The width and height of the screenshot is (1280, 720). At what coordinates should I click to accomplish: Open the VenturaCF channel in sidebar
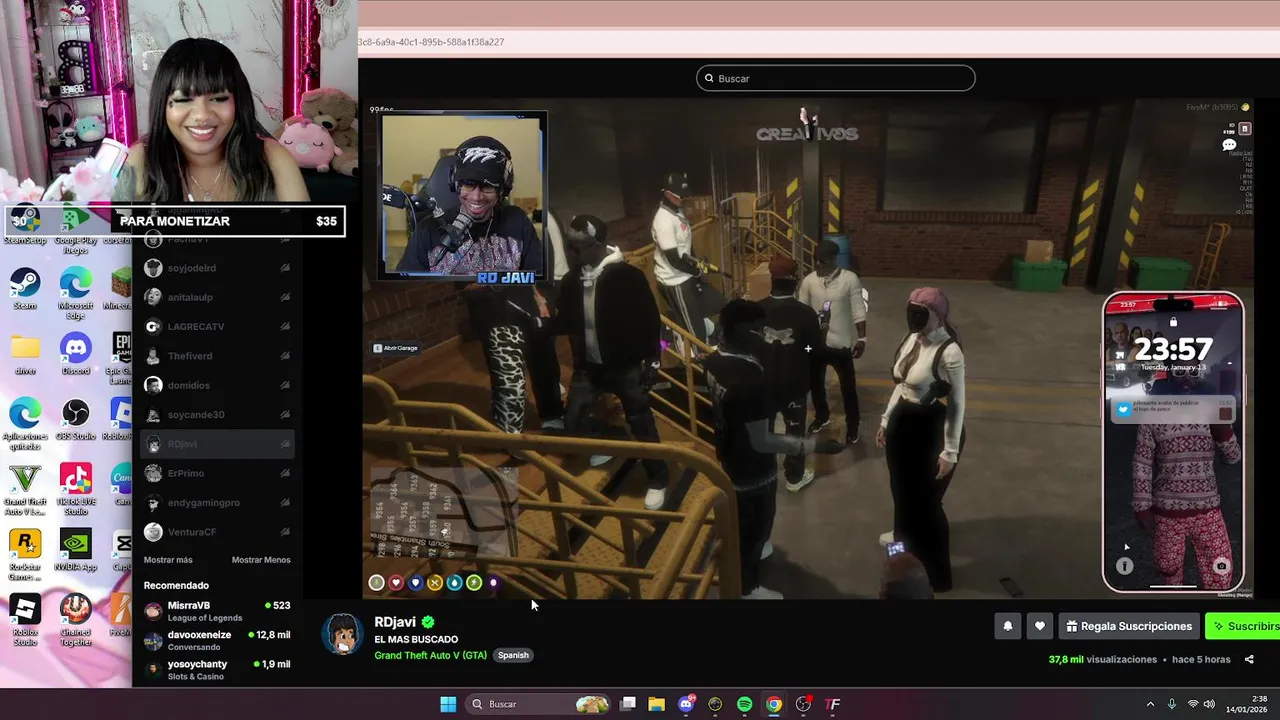[218, 532]
